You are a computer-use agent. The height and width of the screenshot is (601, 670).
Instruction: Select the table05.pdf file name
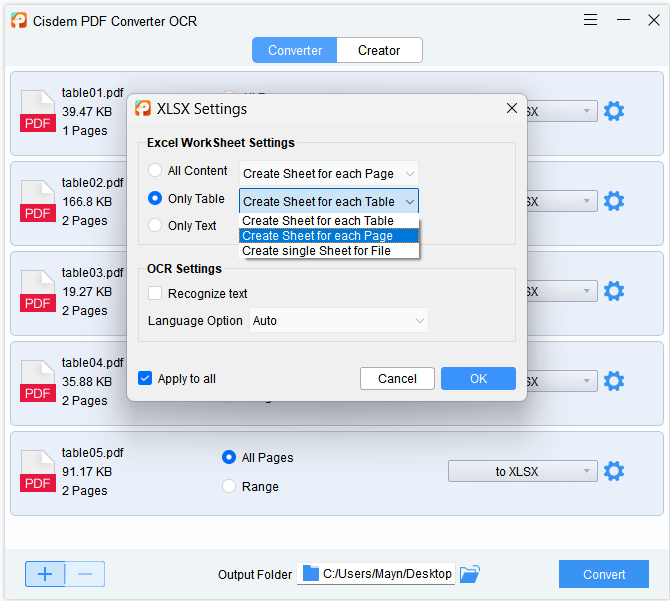click(92, 452)
